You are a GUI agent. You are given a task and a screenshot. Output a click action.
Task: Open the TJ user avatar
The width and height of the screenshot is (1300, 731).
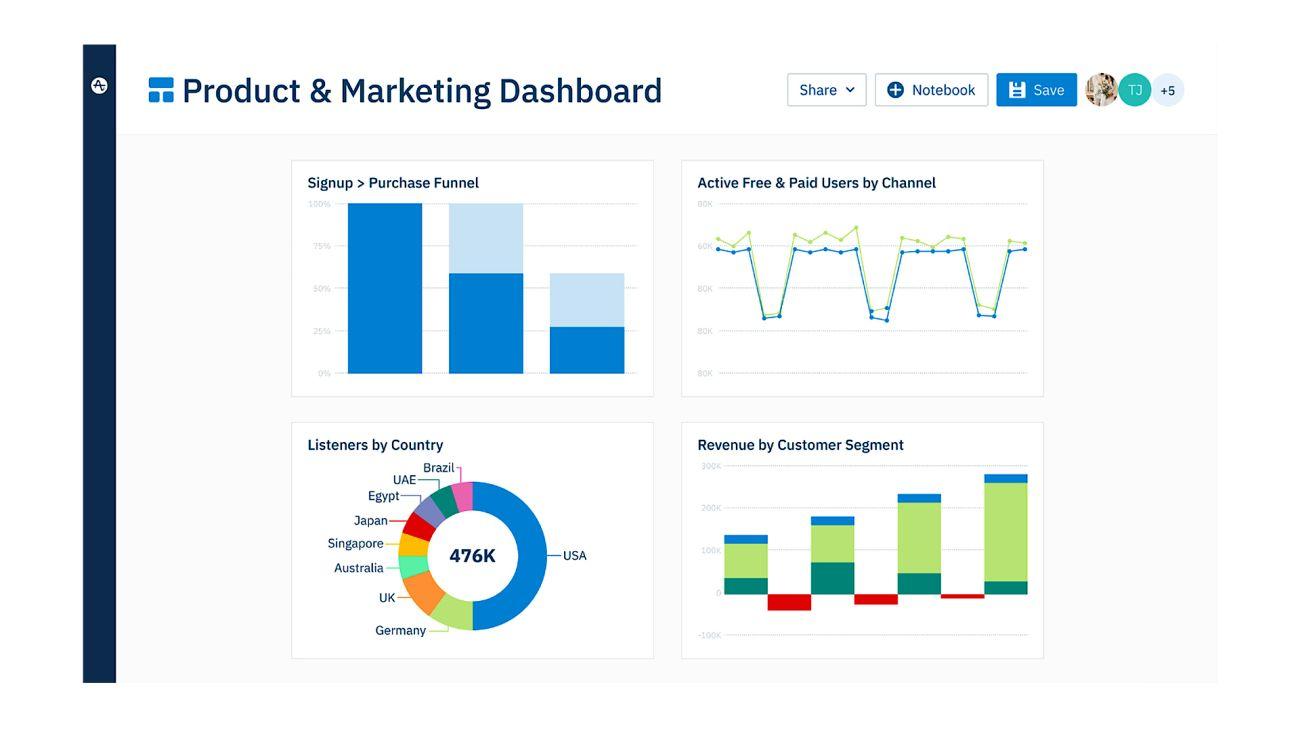[1135, 90]
